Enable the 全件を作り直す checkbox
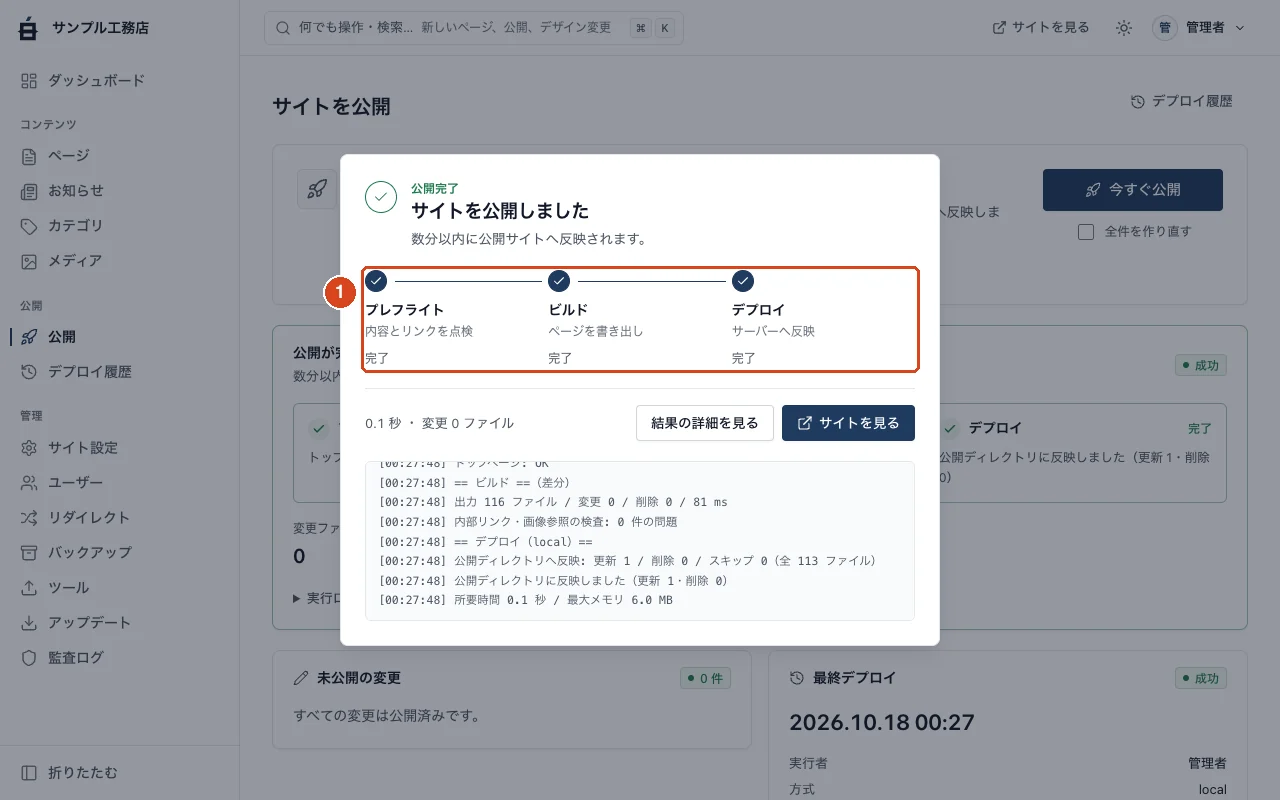Viewport: 1280px width, 800px height. 1086,232
